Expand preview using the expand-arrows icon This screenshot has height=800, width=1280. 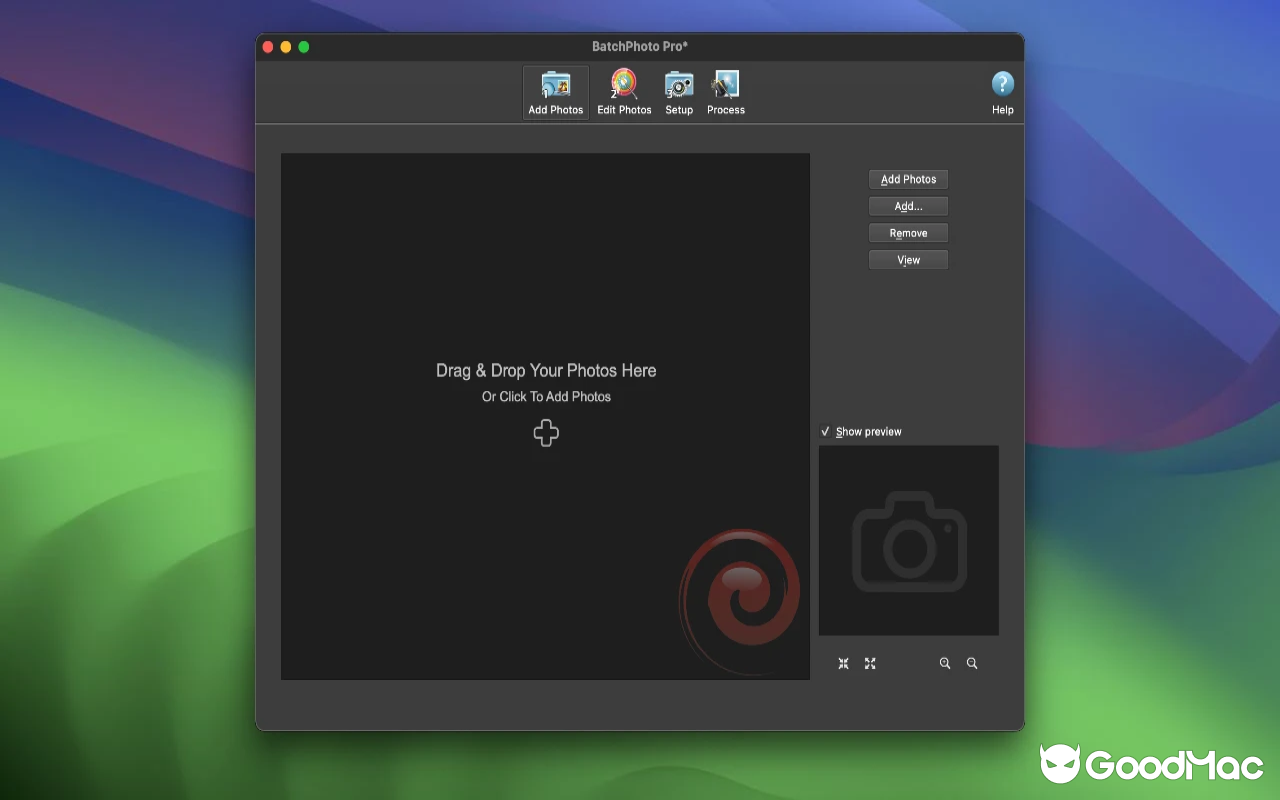870,663
